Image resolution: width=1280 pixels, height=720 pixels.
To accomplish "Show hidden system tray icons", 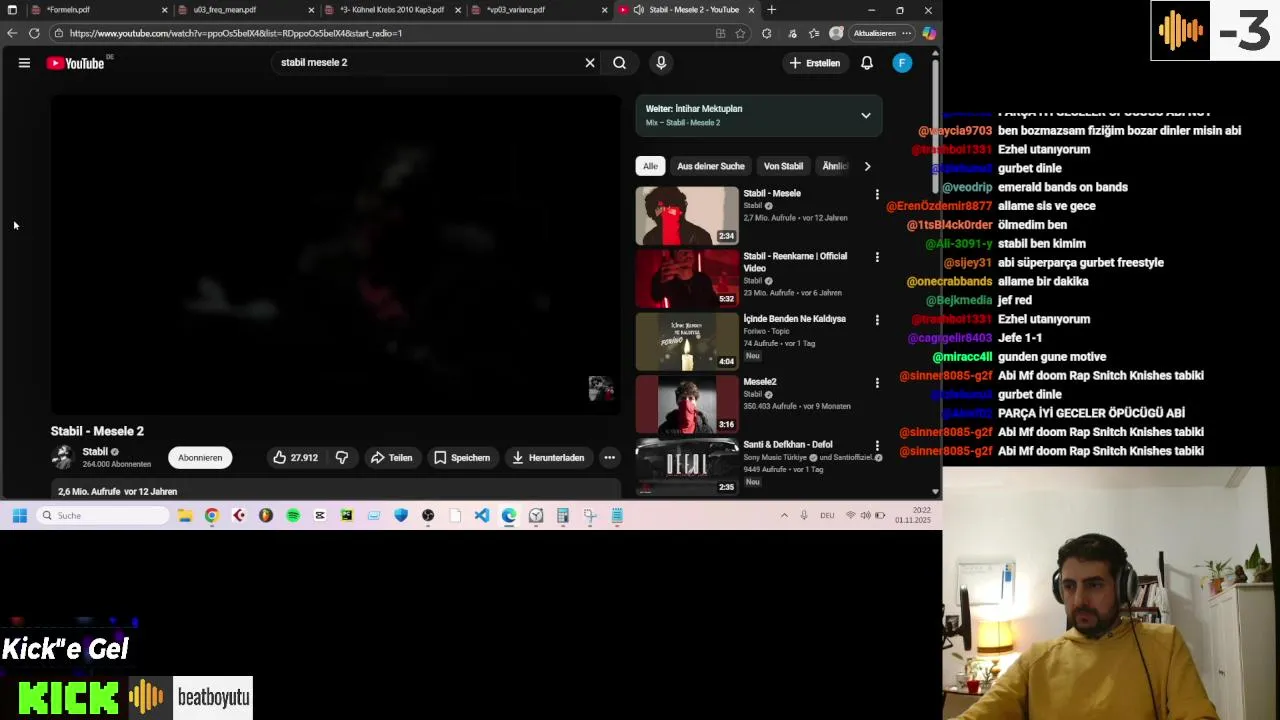I will (x=783, y=516).
